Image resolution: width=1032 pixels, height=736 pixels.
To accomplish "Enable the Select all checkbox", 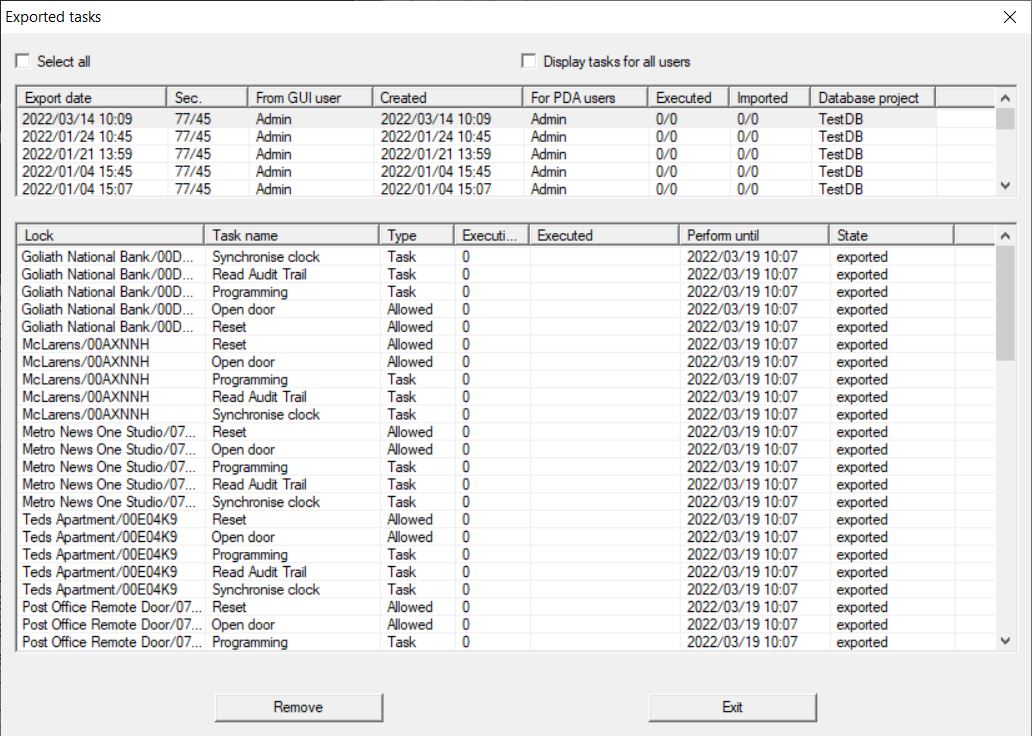I will coord(23,62).
